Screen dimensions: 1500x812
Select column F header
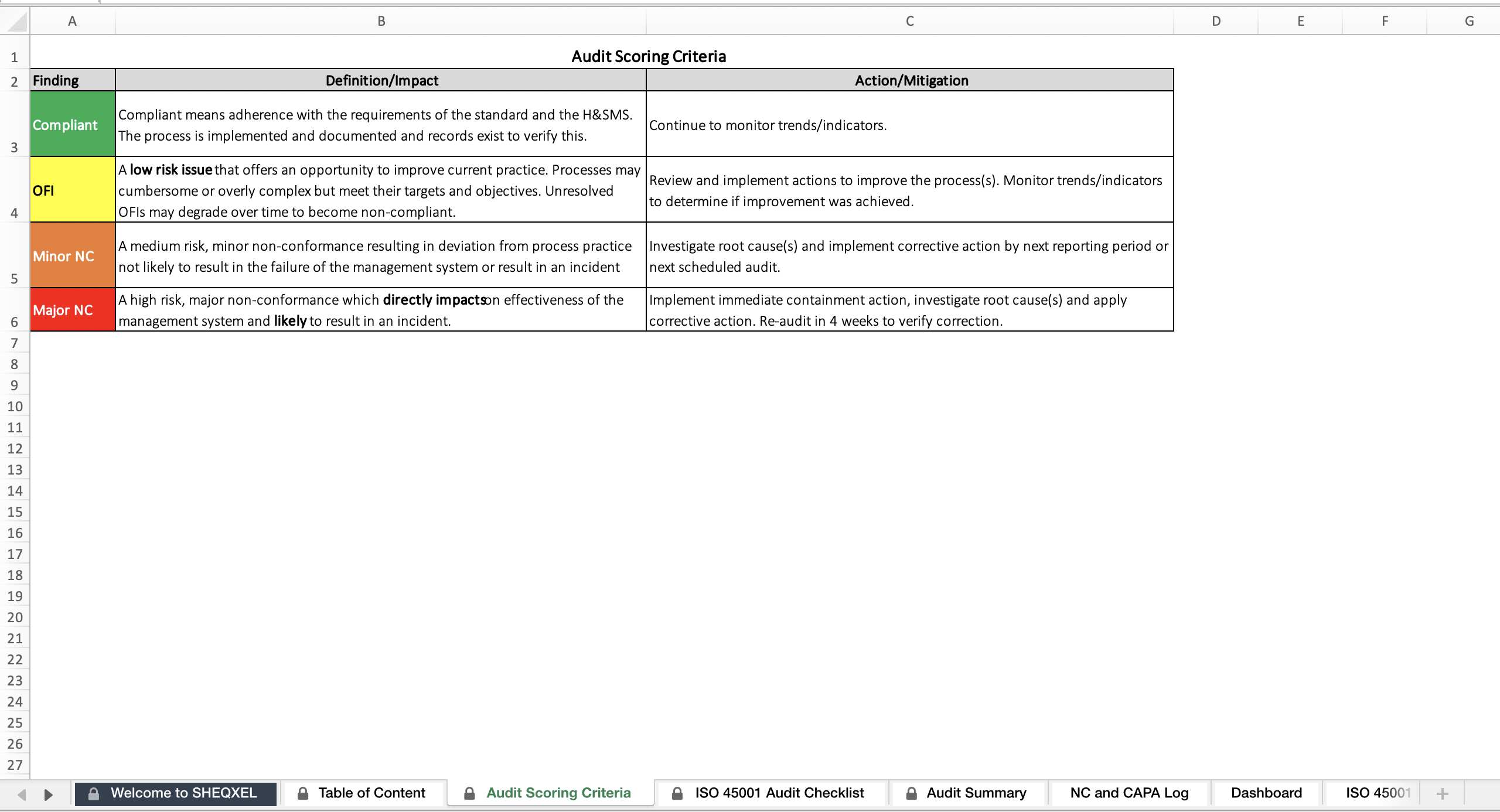coord(1385,21)
